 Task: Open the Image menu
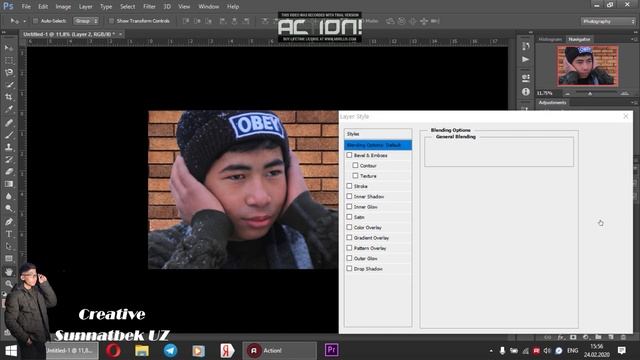[63, 7]
